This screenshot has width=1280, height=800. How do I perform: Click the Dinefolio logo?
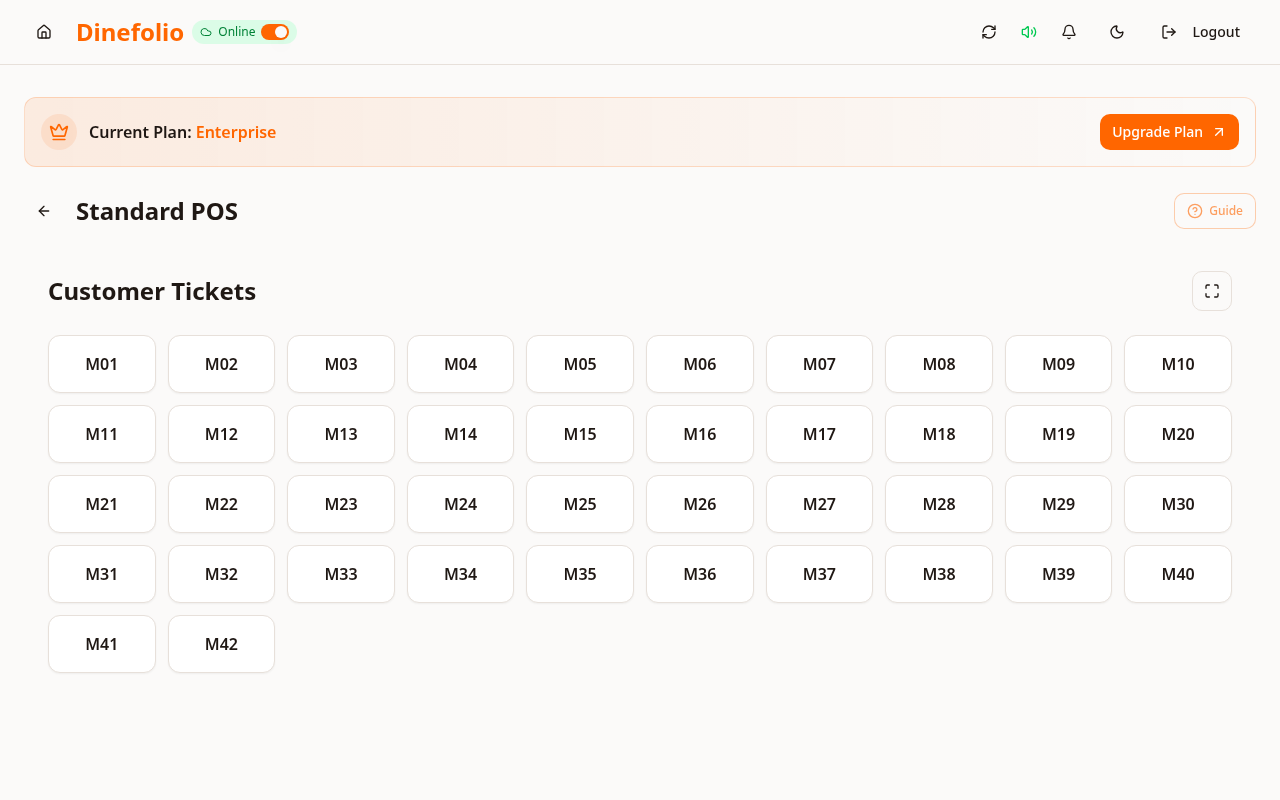click(x=130, y=32)
